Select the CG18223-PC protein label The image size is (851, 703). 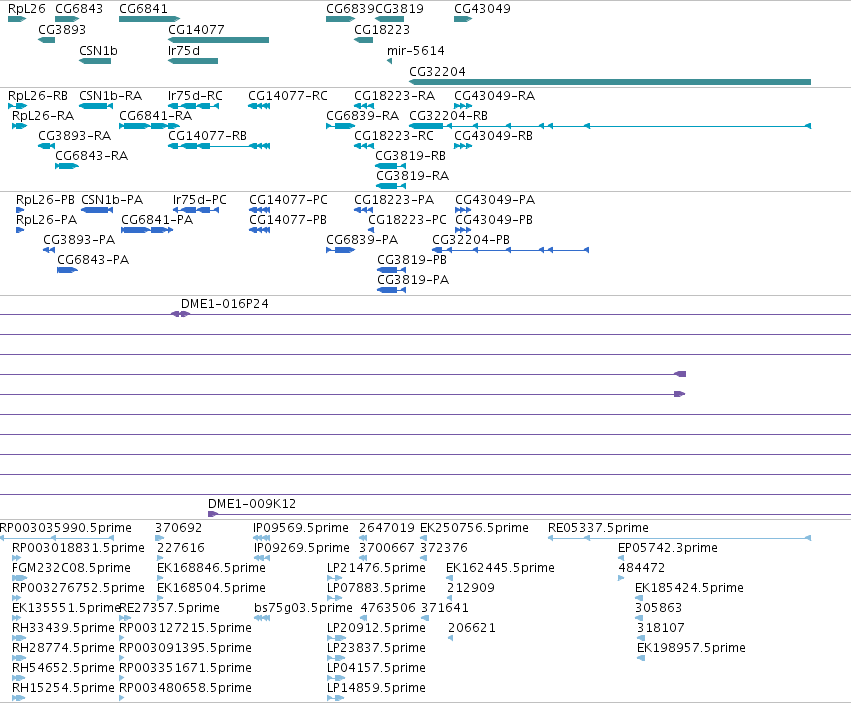point(407,220)
